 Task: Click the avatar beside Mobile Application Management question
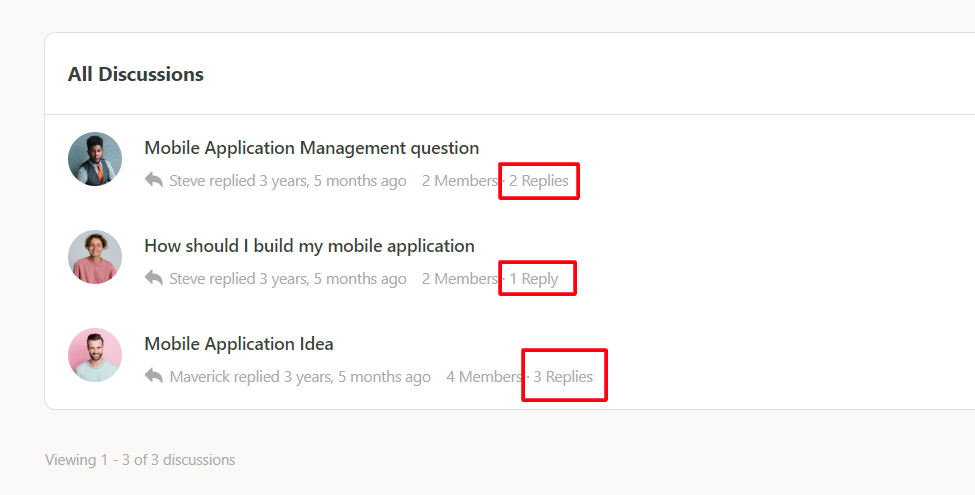point(95,159)
